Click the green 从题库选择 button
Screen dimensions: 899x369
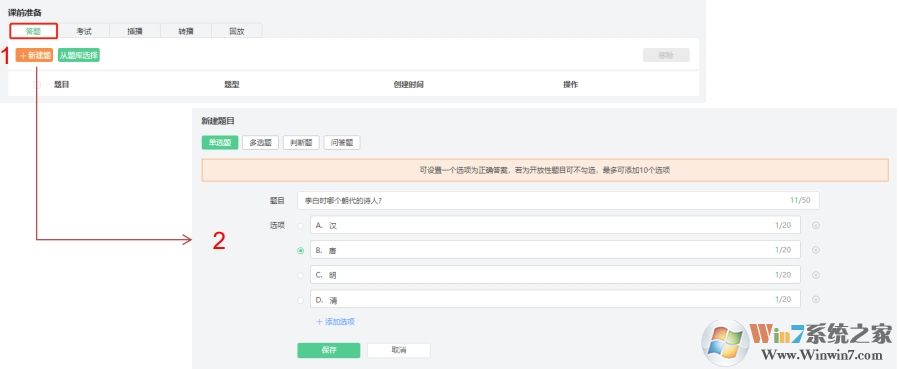pos(79,55)
